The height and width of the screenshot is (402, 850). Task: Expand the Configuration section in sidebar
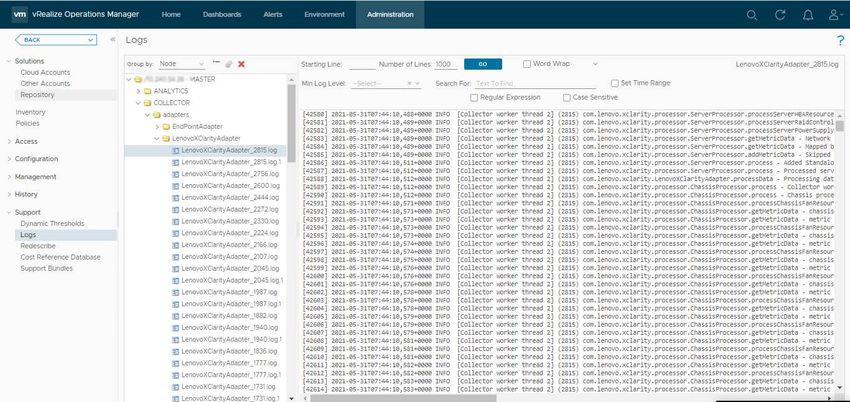coord(9,159)
